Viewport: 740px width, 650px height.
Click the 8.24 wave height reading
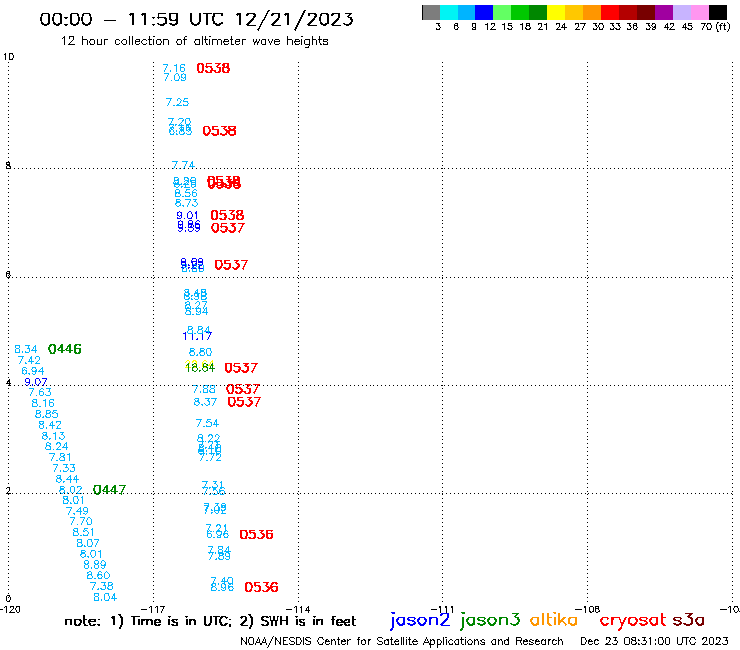point(57,446)
